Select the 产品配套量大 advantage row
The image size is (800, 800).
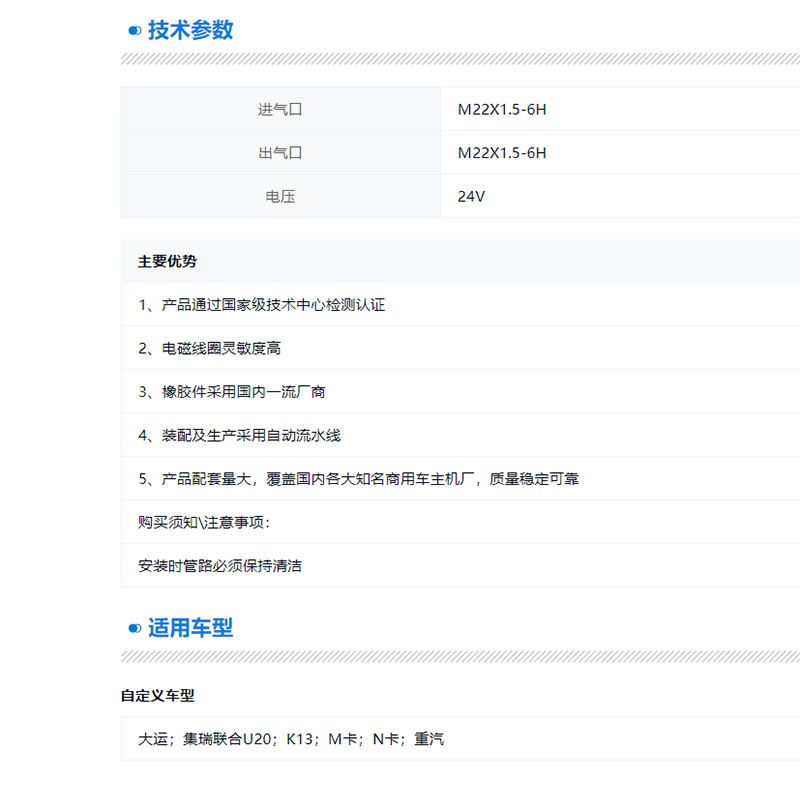pyautogui.click(x=358, y=479)
